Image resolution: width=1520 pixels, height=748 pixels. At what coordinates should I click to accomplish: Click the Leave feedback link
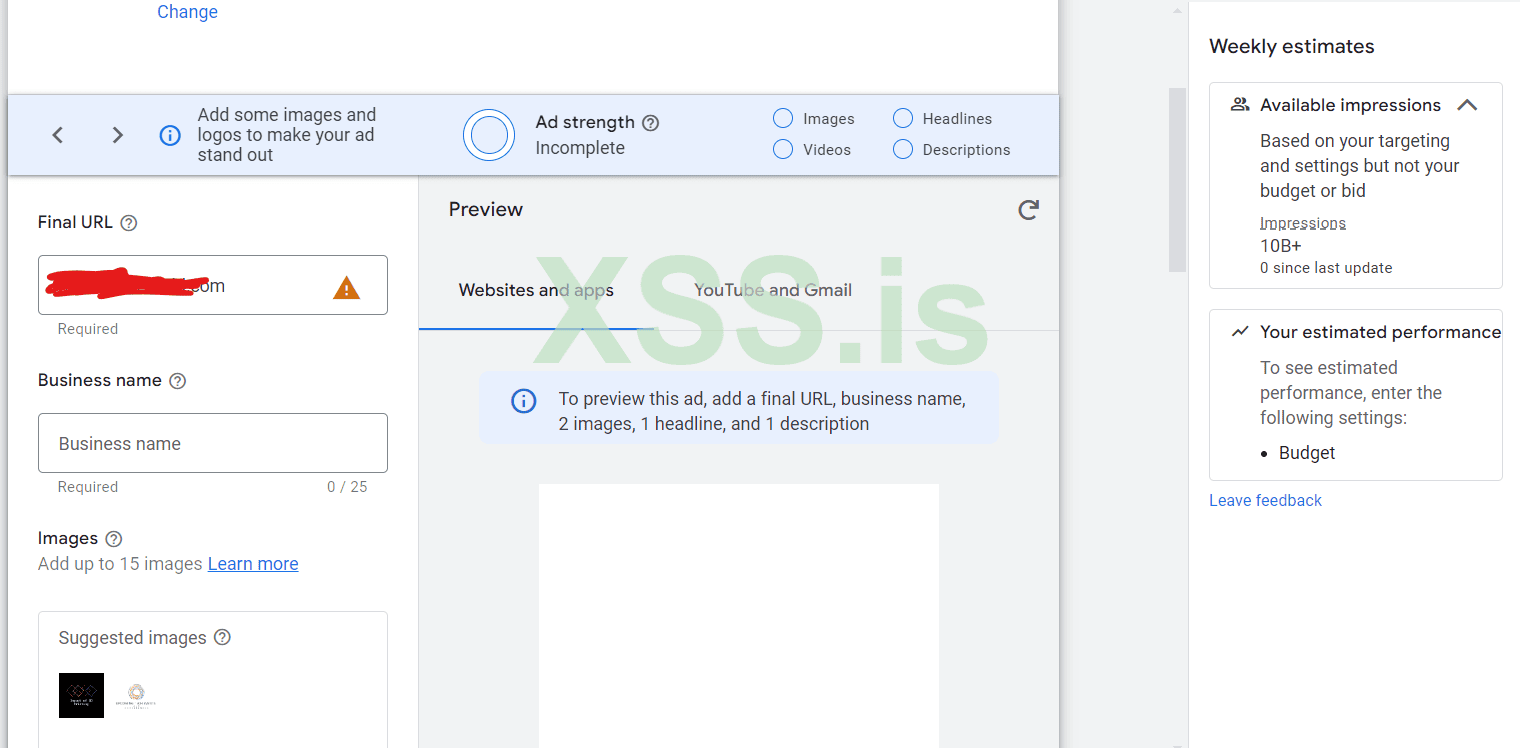(1265, 500)
